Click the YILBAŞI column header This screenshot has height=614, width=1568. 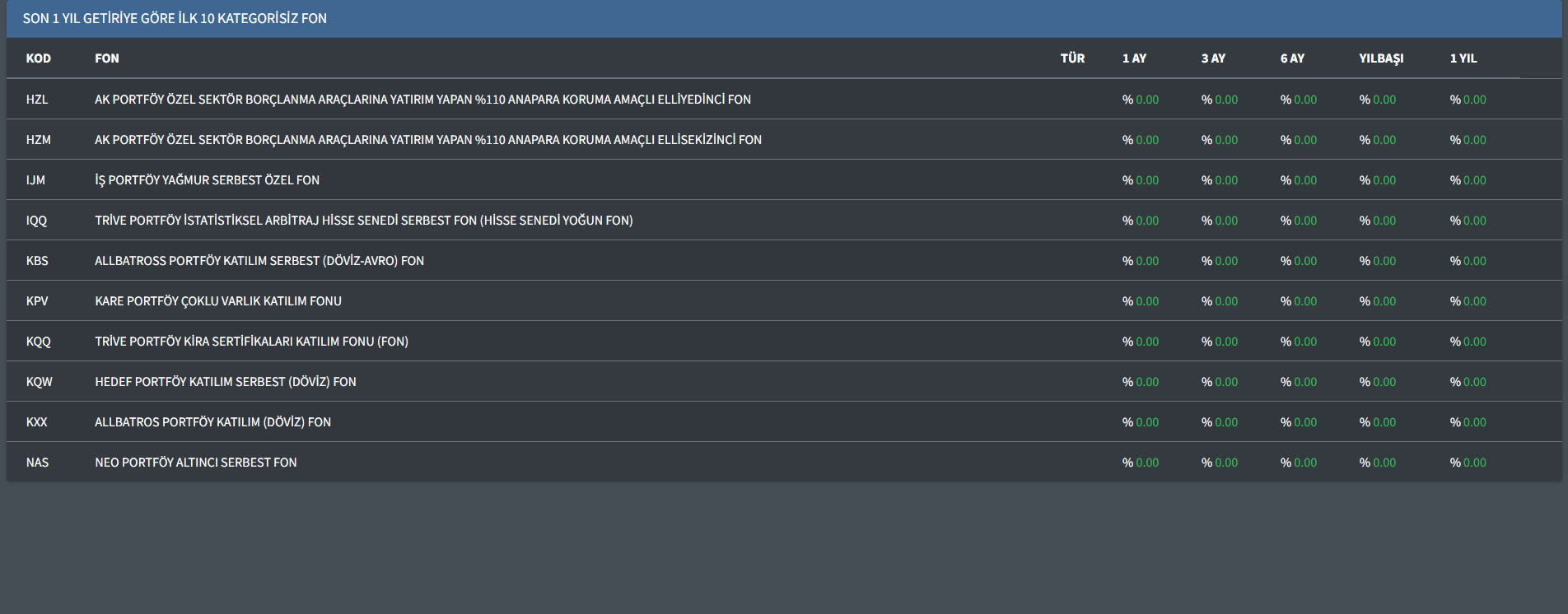coord(1381,58)
